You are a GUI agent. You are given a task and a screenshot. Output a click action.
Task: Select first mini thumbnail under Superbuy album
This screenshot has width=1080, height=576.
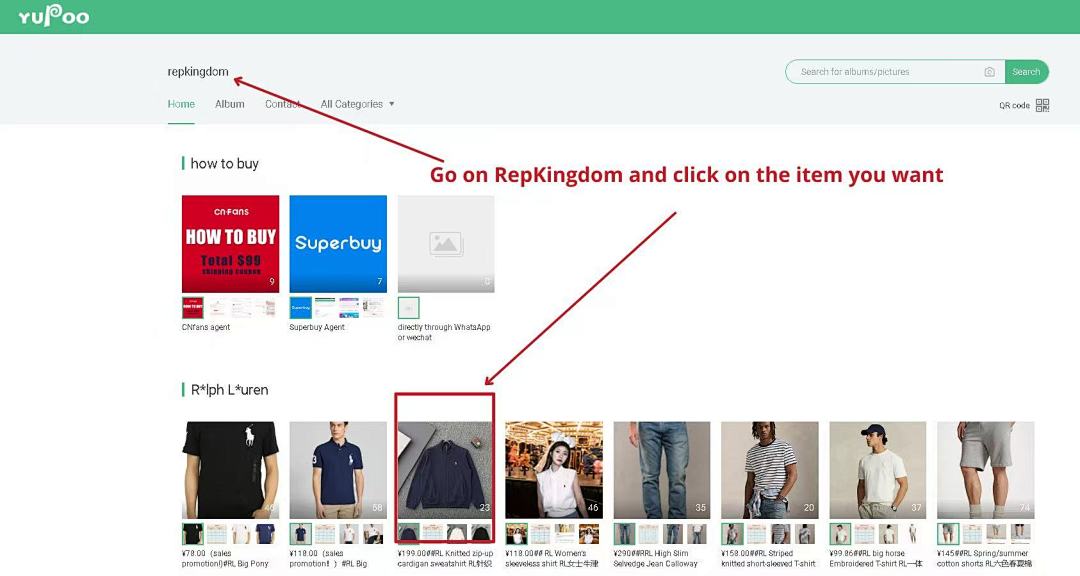click(300, 307)
